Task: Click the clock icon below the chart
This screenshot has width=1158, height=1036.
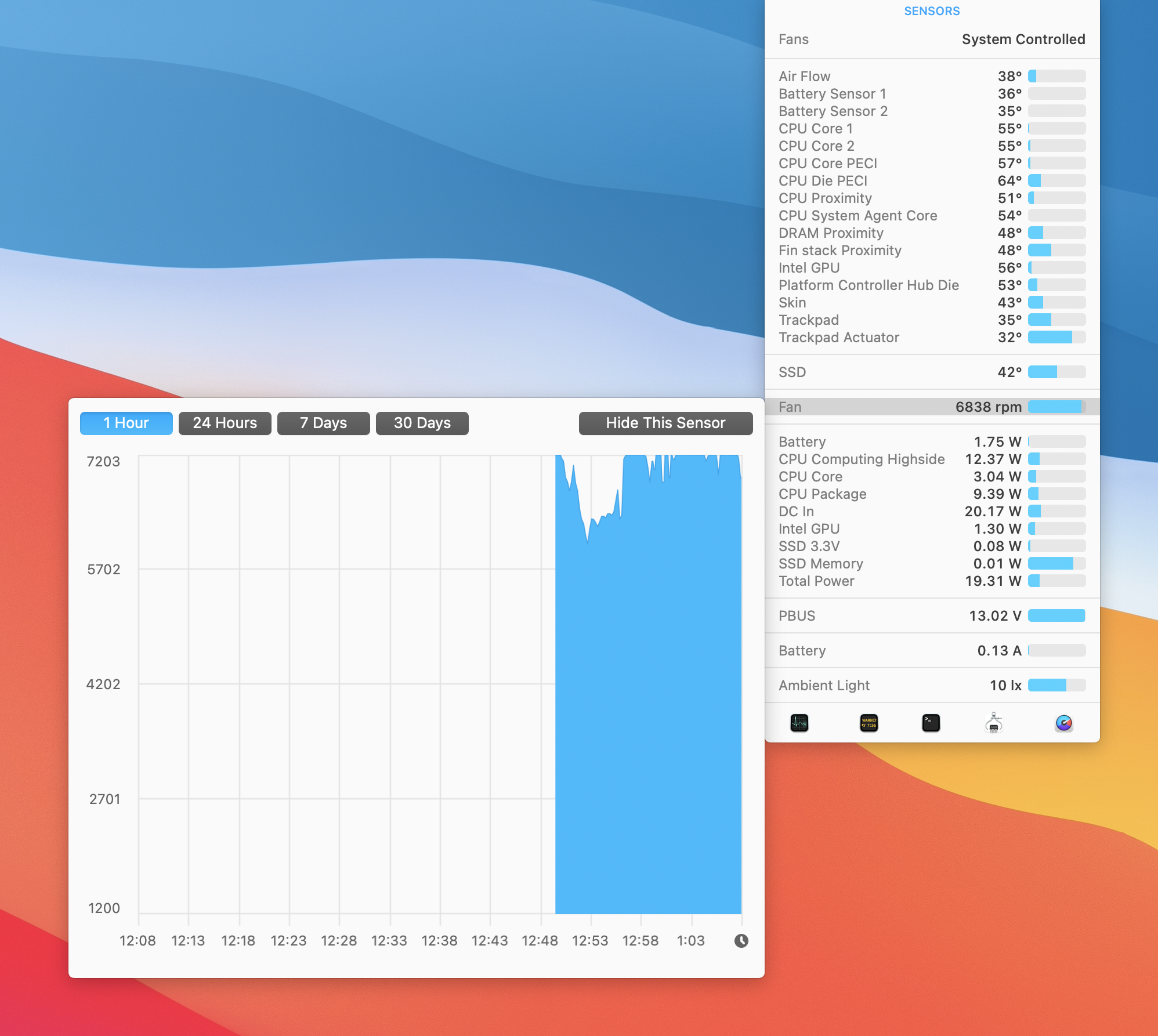Action: click(x=741, y=941)
